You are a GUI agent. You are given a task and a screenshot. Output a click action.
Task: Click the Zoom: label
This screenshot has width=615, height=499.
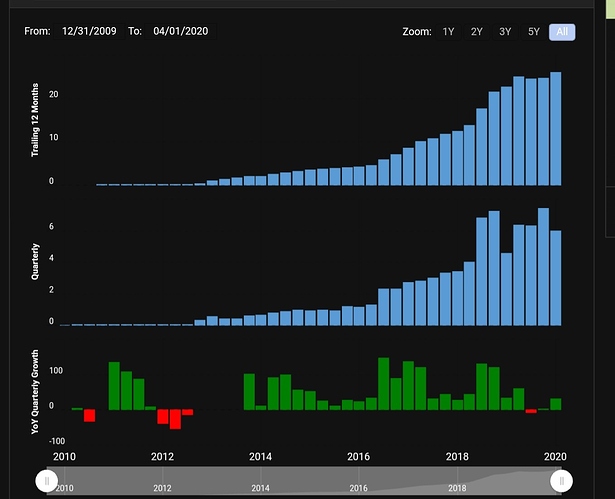tap(417, 32)
